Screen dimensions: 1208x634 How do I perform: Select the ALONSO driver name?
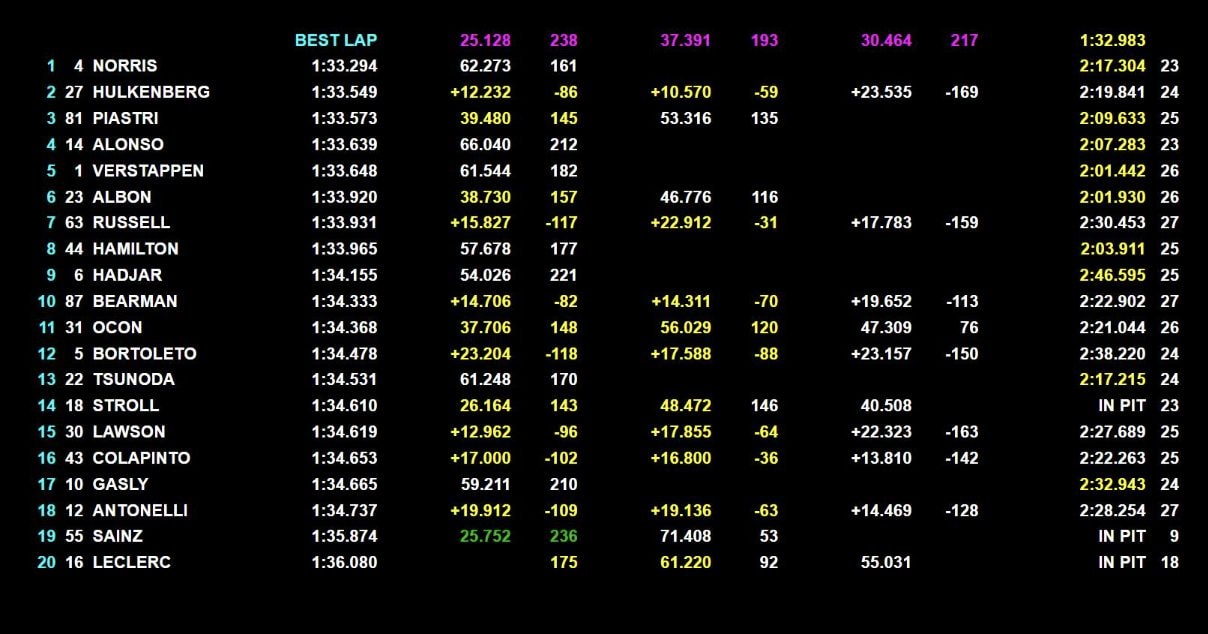tap(128, 145)
